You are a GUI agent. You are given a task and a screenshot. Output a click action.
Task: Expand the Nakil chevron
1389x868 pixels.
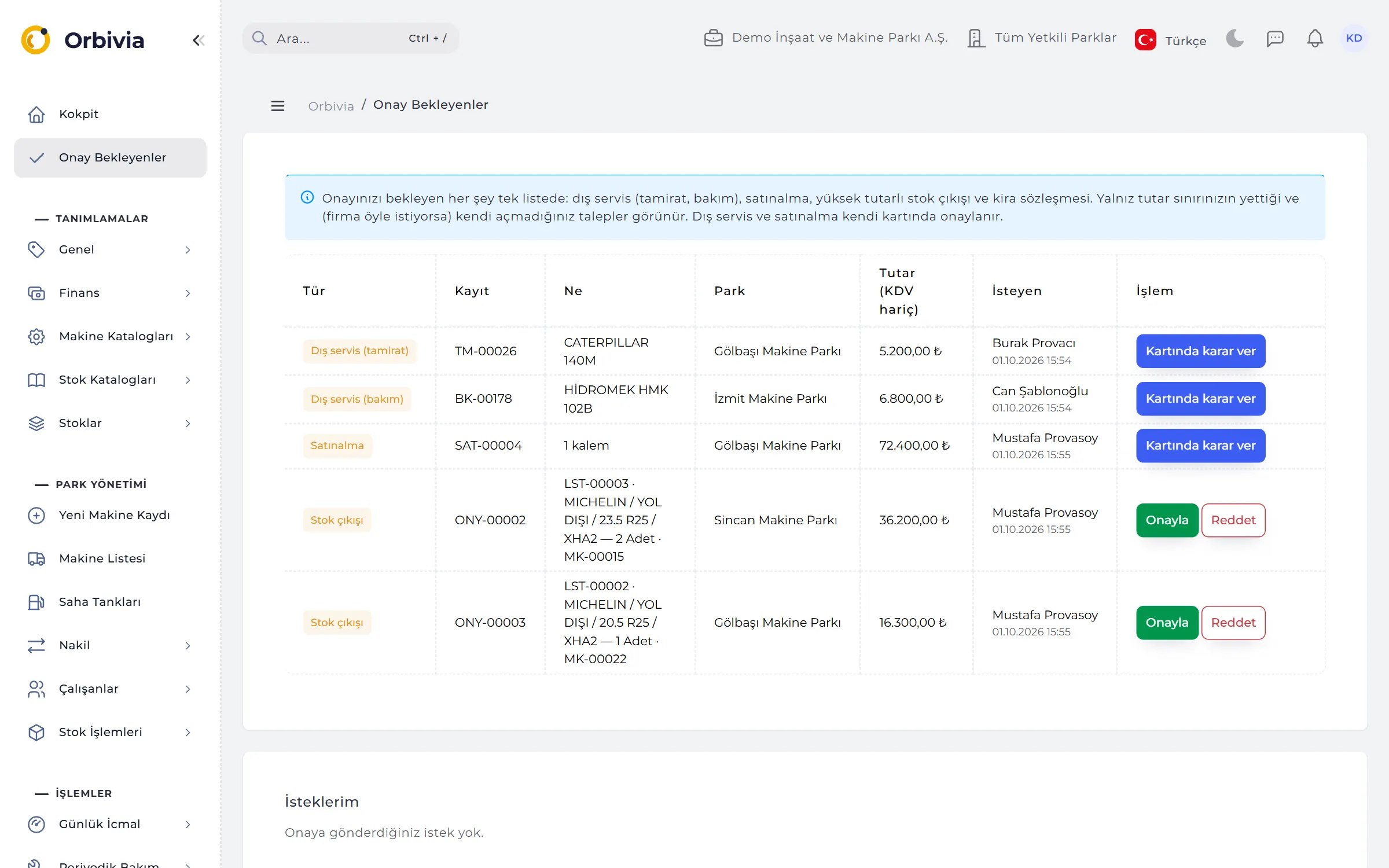pyautogui.click(x=188, y=646)
